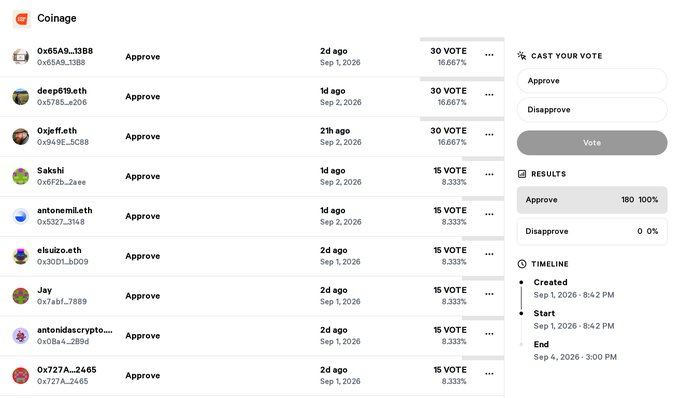The width and height of the screenshot is (680, 398).
Task: Click the Coinage logo icon
Action: (x=21, y=19)
